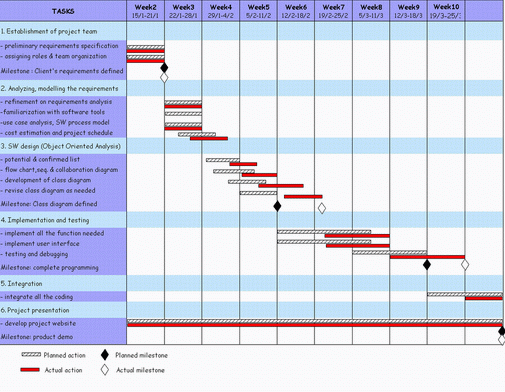Image resolution: width=505 pixels, height=392 pixels.
Task: Click red actual bar for develop project website
Action: (315, 325)
